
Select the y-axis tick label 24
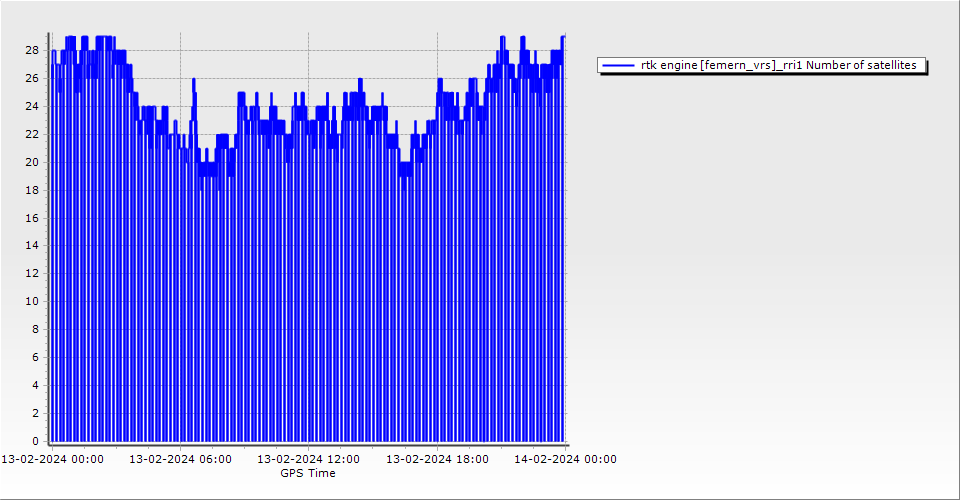[32, 106]
